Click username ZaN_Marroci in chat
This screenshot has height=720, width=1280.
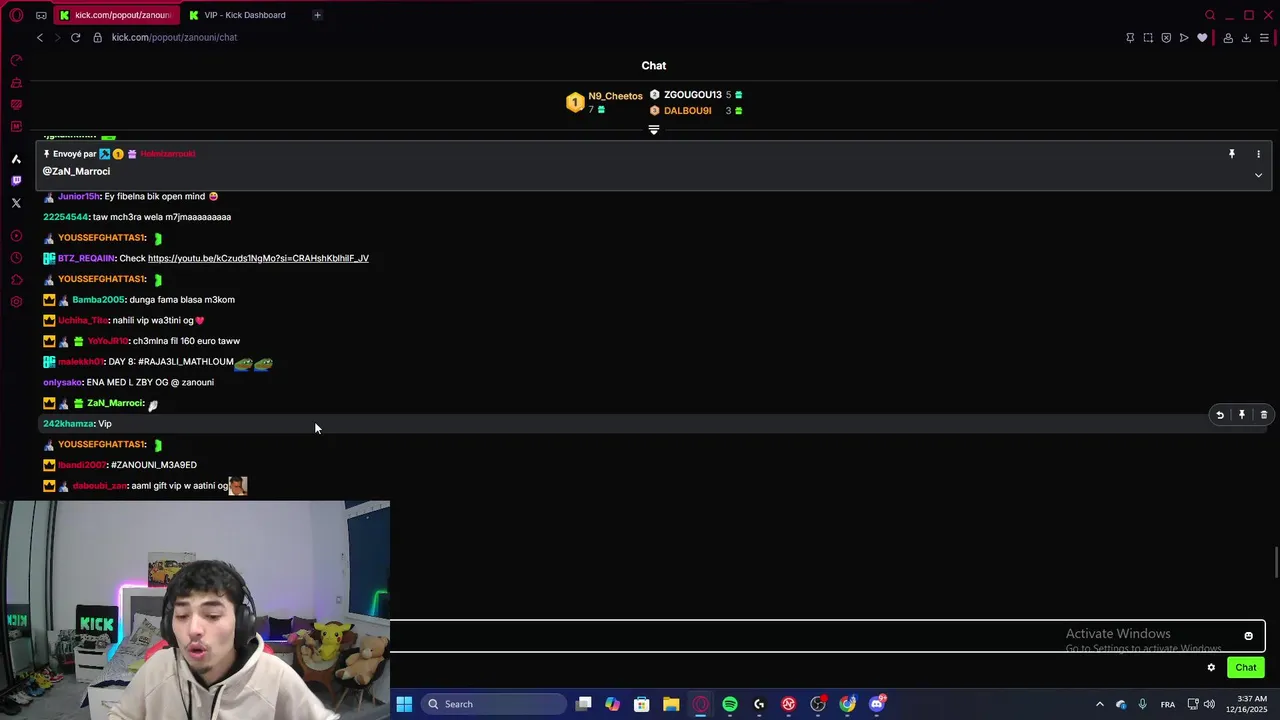click(x=115, y=403)
